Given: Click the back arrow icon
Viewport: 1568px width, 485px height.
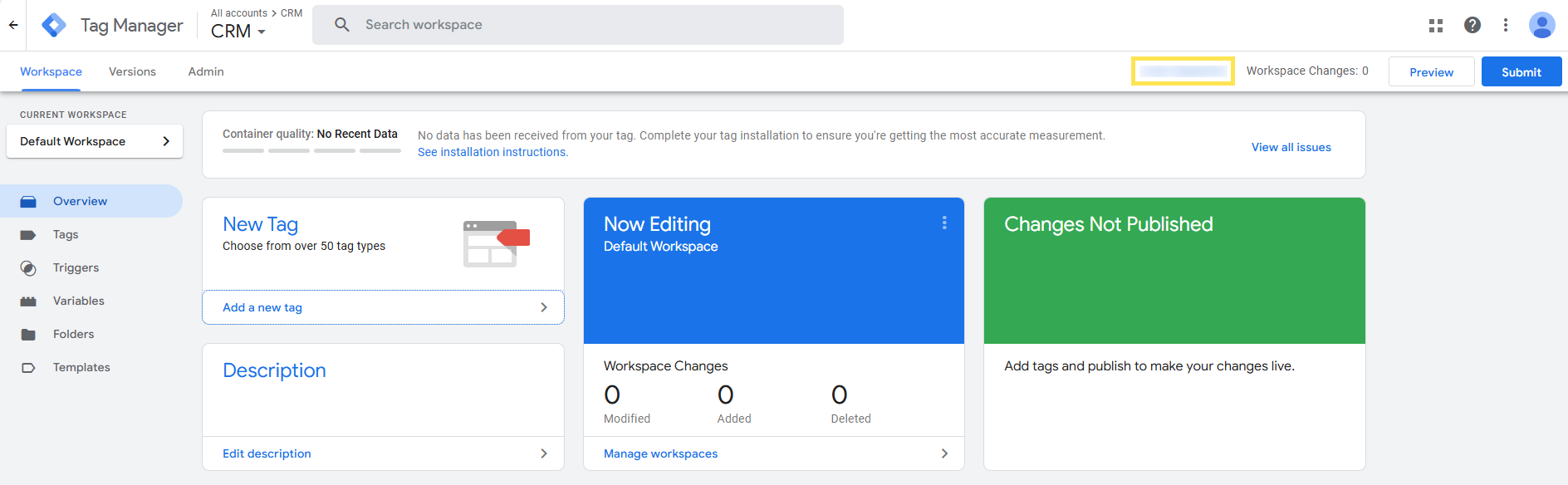Looking at the screenshot, I should 13,25.
